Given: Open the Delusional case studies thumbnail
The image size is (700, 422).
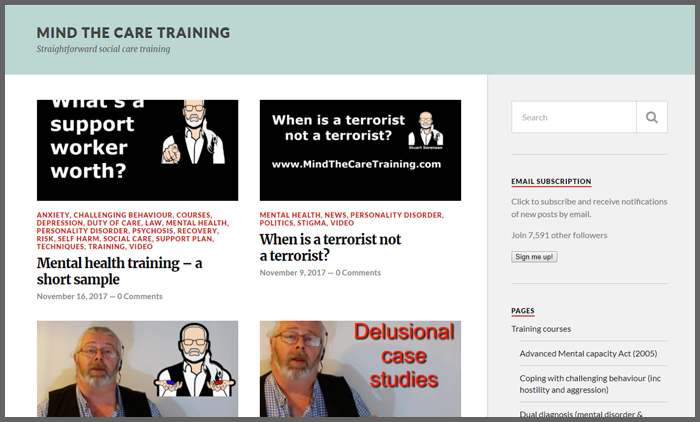Looking at the screenshot, I should 360,369.
